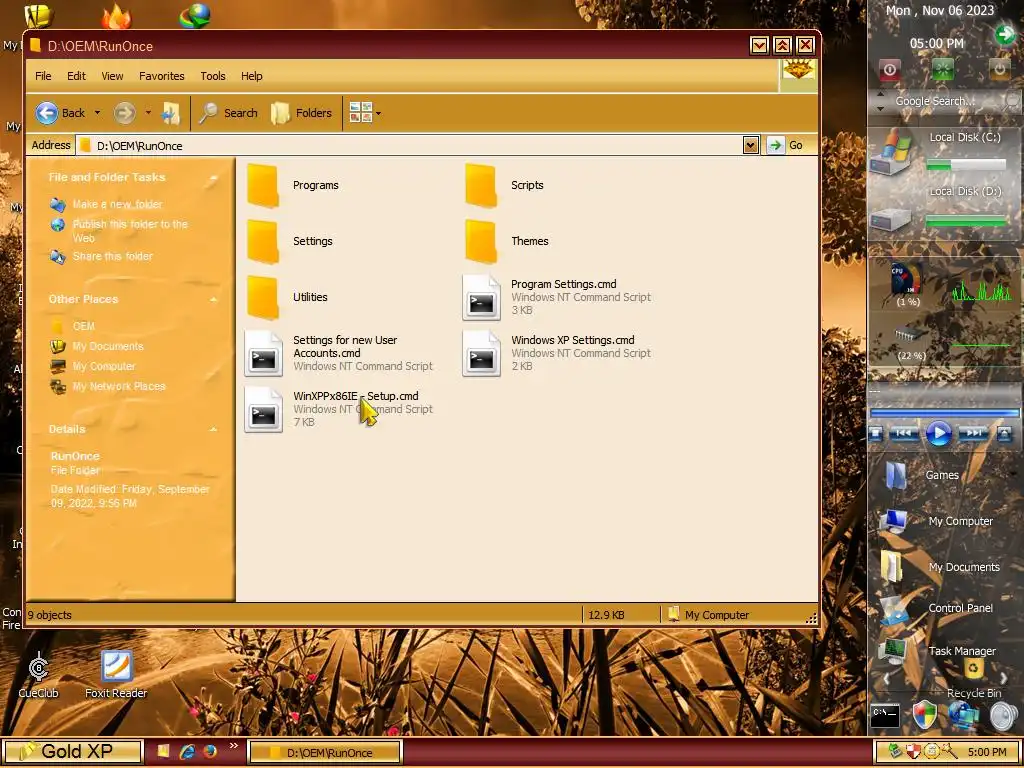Click the media player seek bar
The image size is (1024, 768).
pyautogui.click(x=944, y=413)
